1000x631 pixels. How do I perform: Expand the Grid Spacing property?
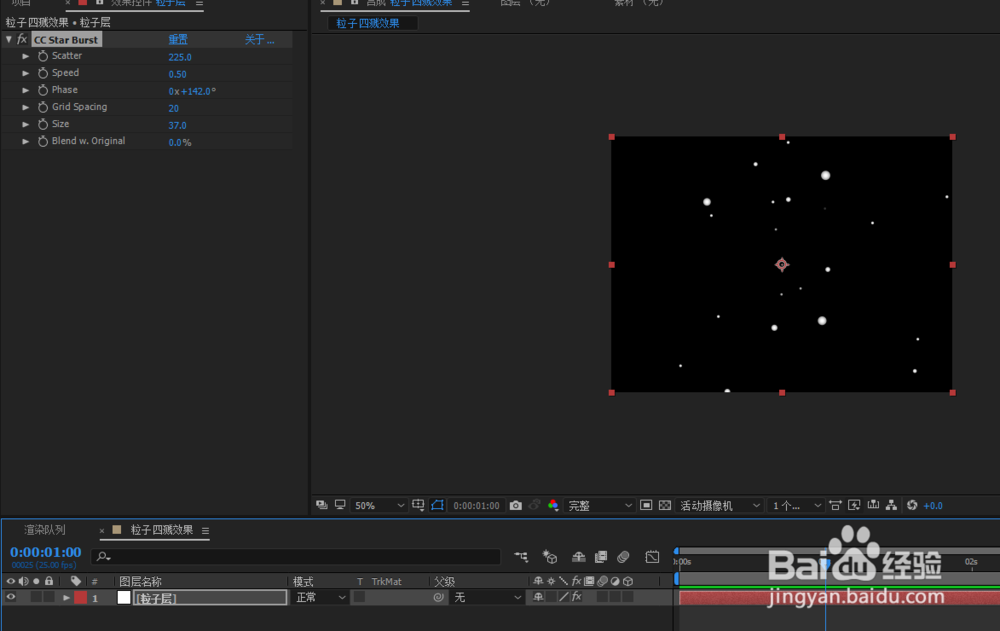click(26, 107)
